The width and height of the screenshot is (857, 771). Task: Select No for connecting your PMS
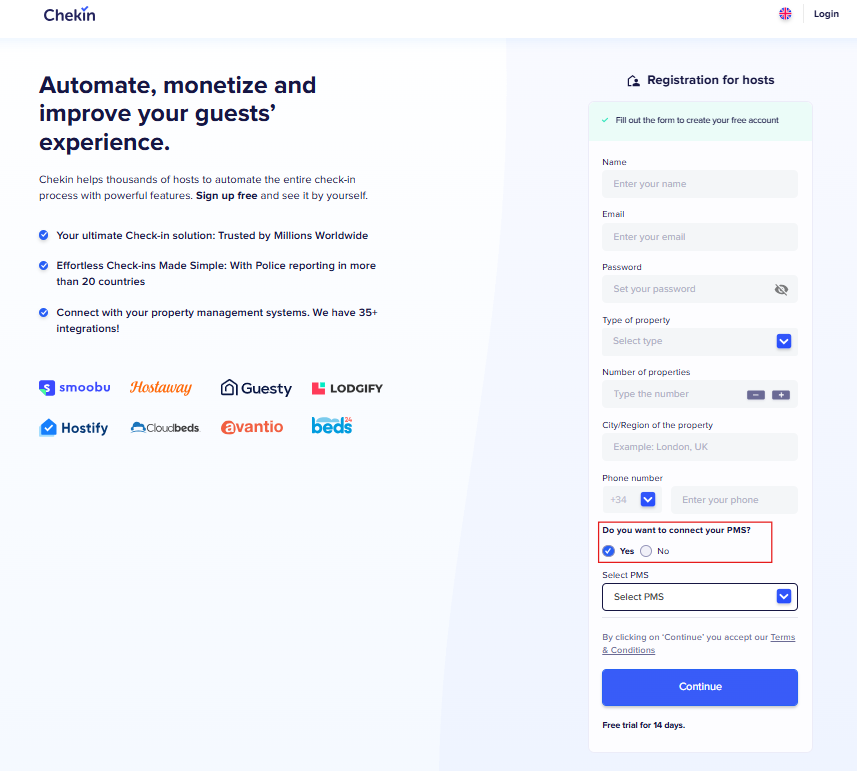point(646,551)
